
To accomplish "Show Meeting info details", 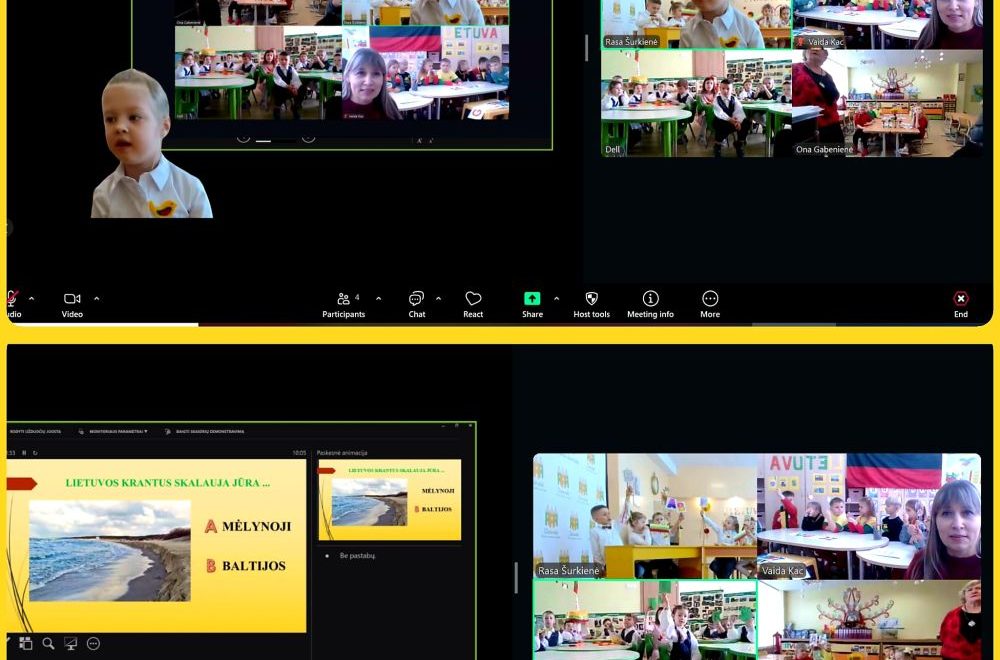I will click(x=650, y=304).
